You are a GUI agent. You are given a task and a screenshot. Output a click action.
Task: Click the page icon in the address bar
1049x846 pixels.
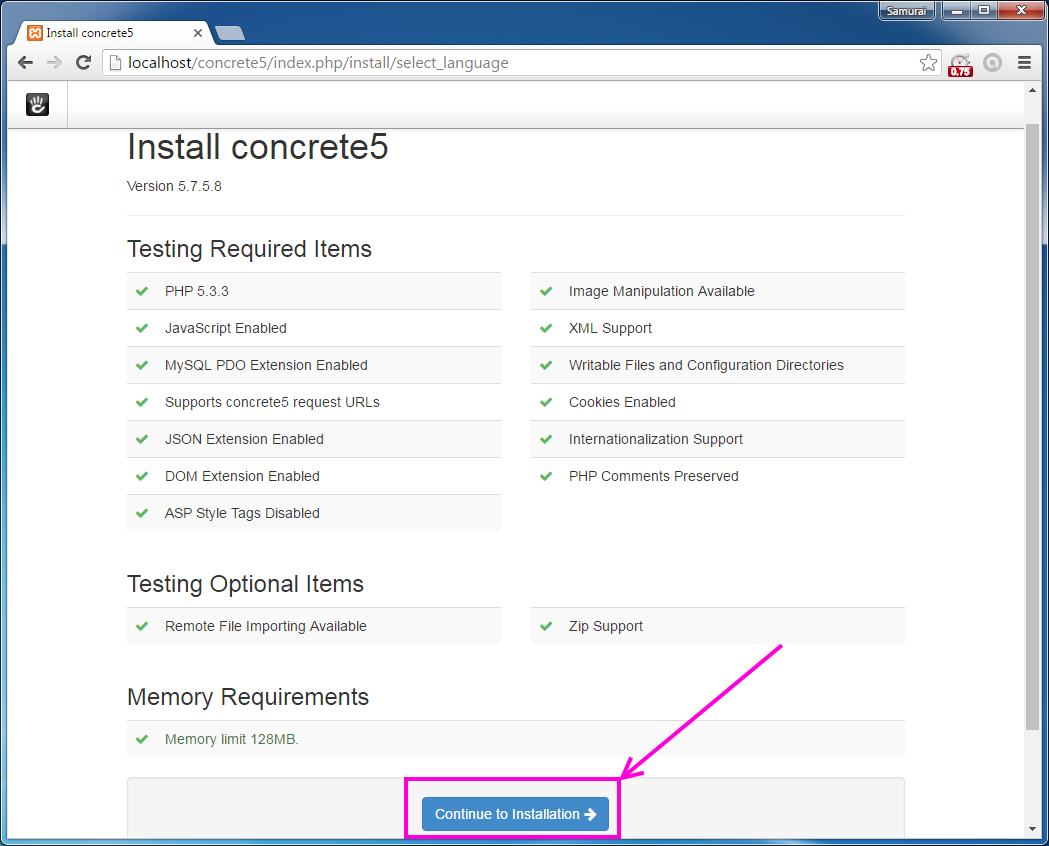point(115,63)
